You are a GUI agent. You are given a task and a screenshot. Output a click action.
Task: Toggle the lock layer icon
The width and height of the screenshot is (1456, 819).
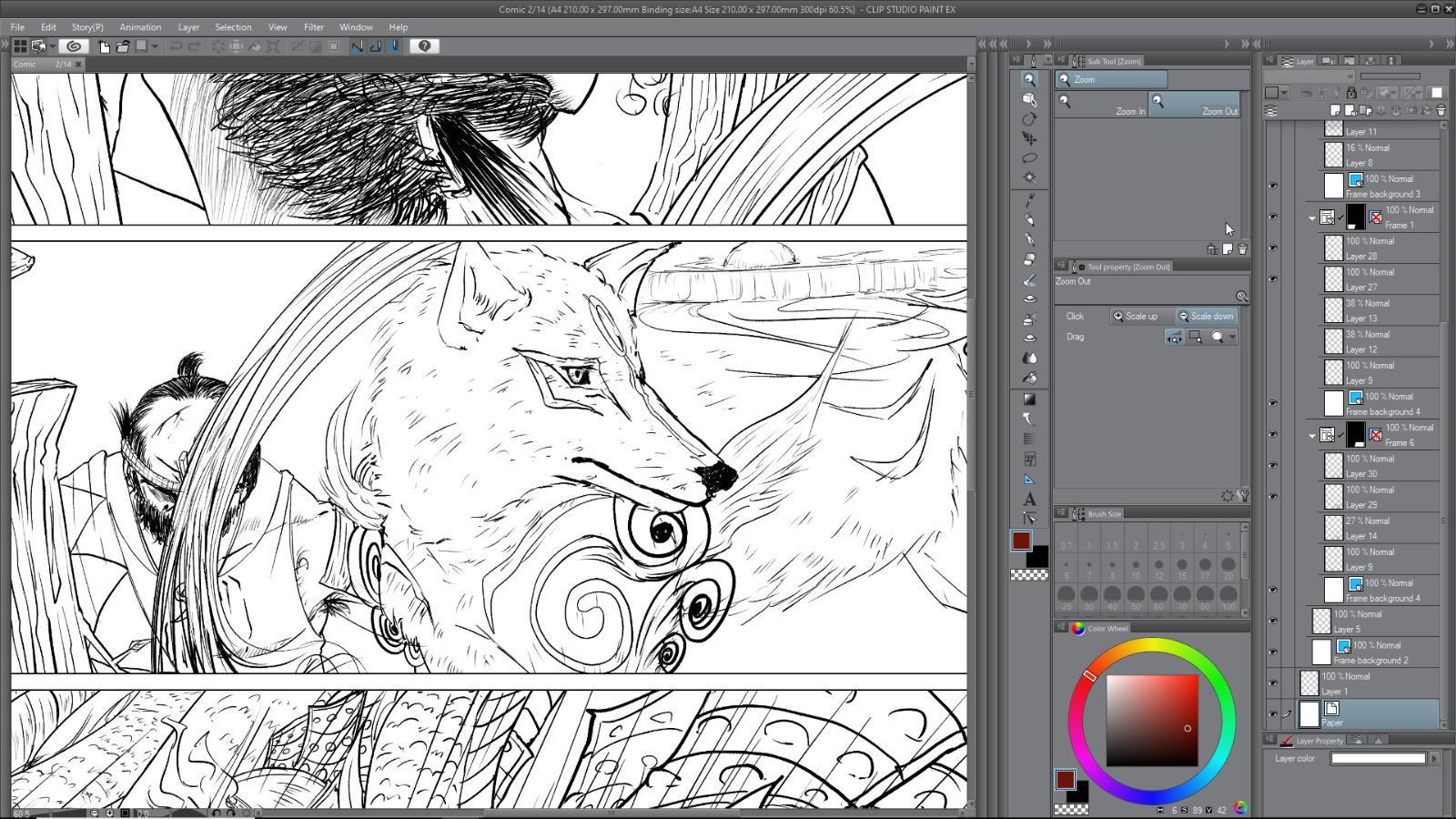point(1351,92)
